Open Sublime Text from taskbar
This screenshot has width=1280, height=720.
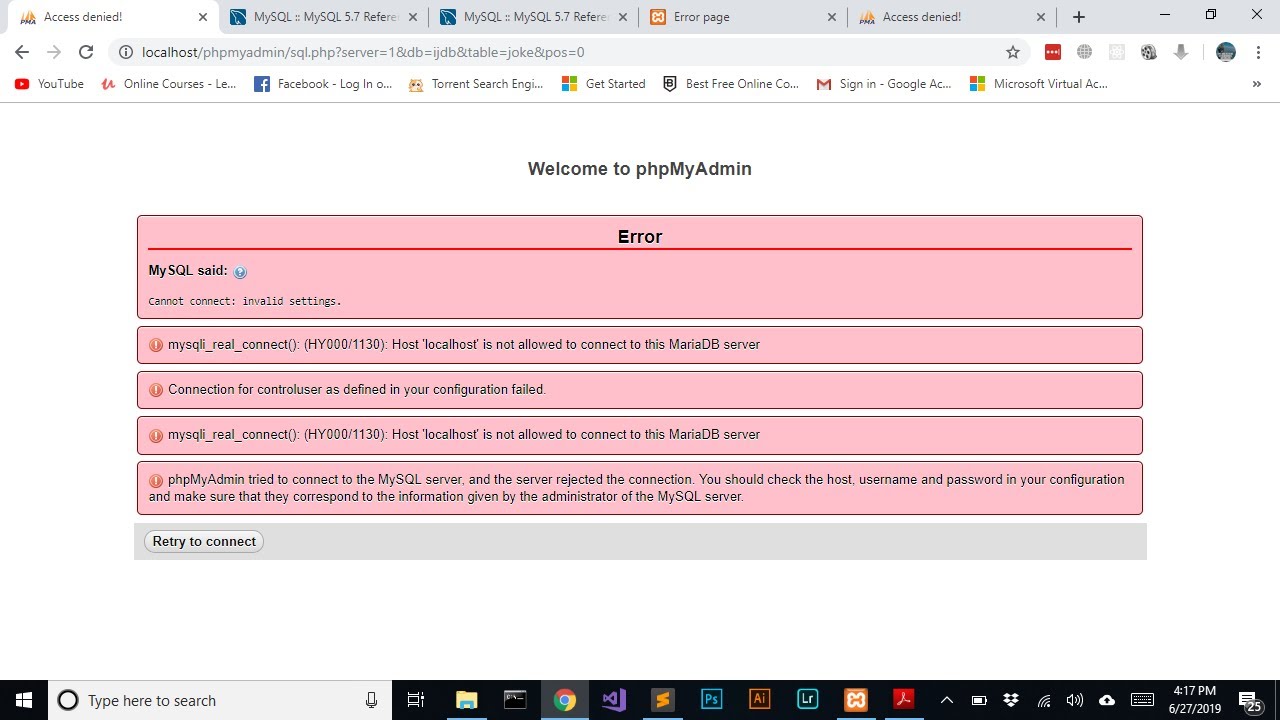(661, 700)
